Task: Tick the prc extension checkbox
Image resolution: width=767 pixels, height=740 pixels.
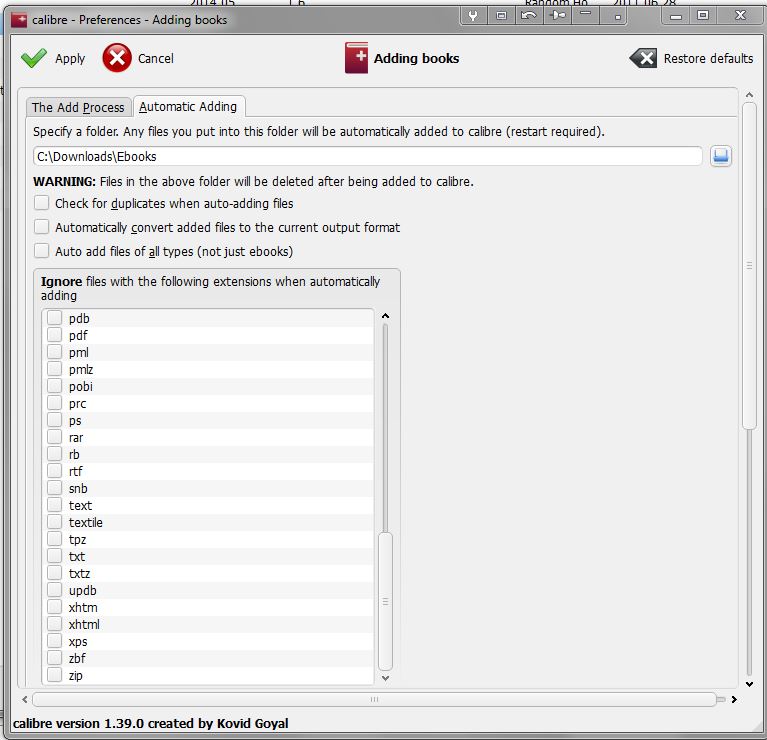Action: tap(54, 403)
